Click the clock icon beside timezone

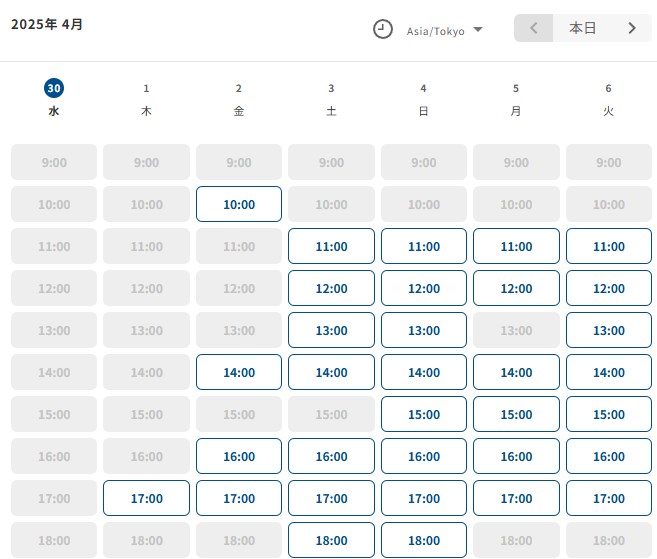[x=383, y=29]
